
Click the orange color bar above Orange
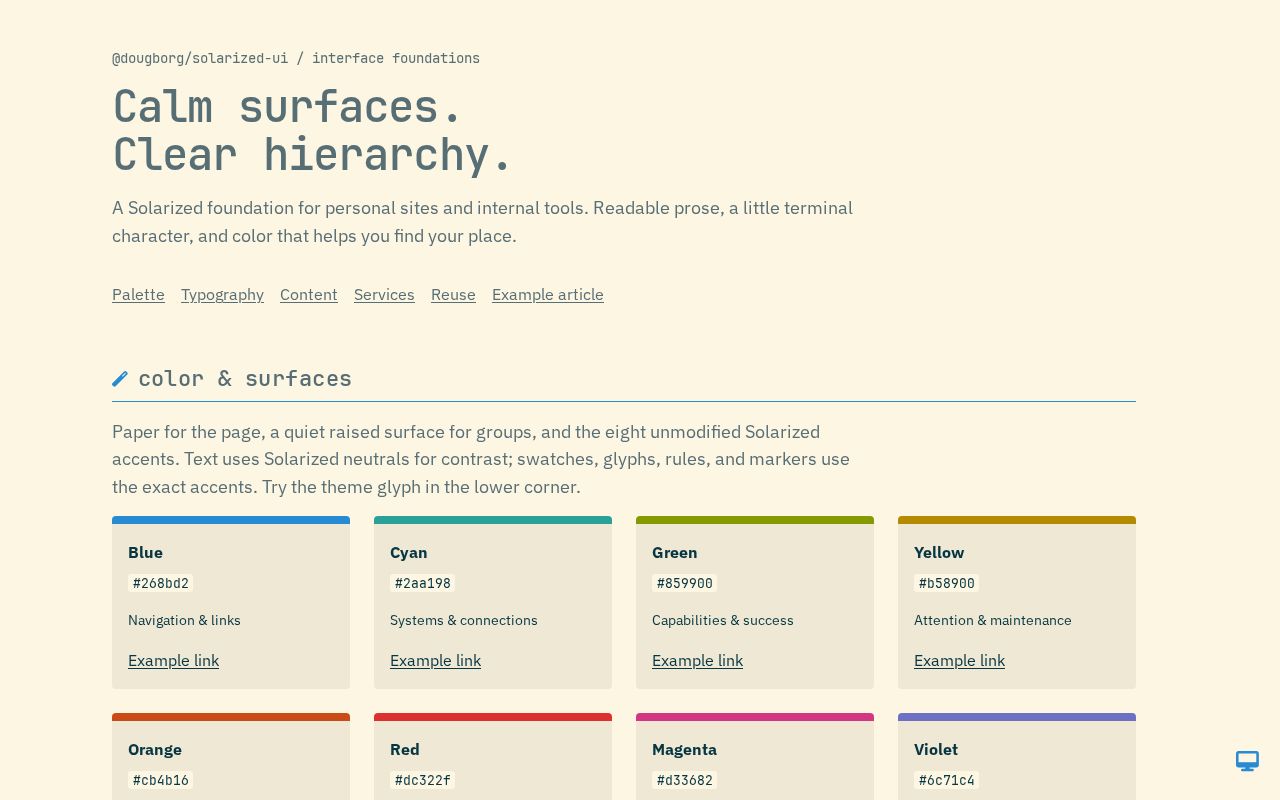[x=231, y=717]
